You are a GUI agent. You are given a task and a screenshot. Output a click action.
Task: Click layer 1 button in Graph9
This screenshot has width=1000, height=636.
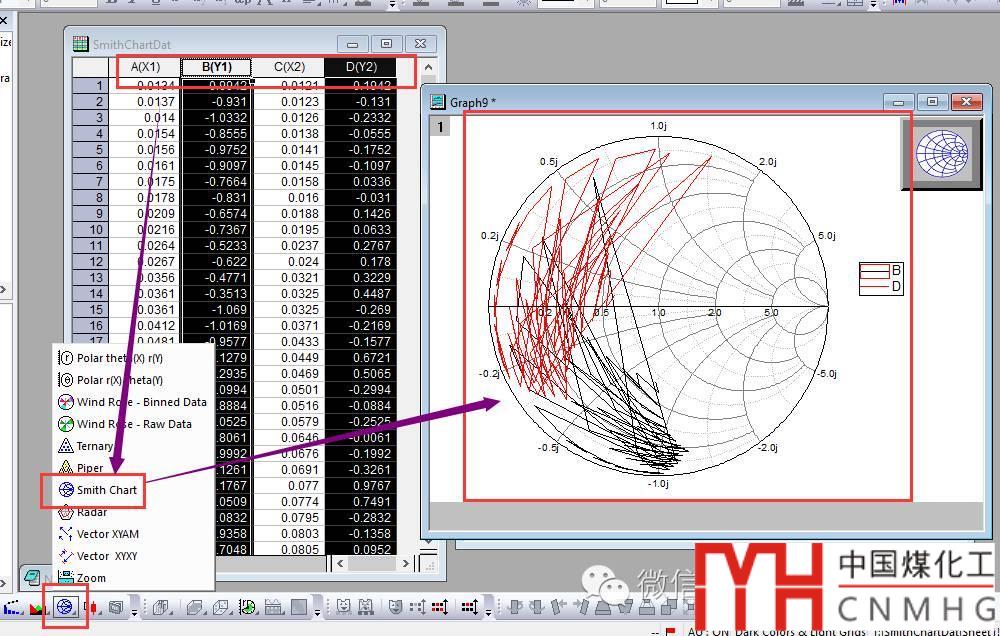coord(440,127)
